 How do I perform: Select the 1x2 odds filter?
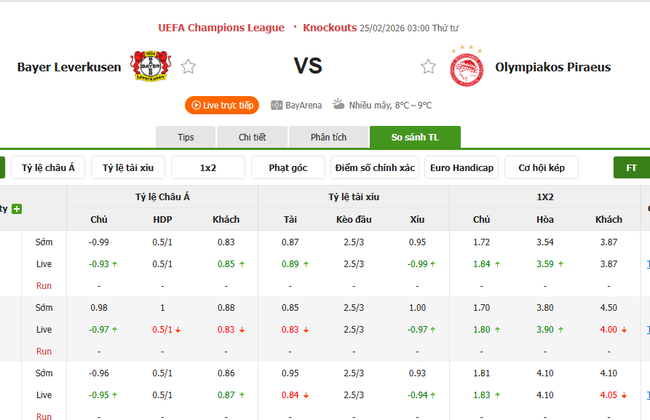point(208,168)
